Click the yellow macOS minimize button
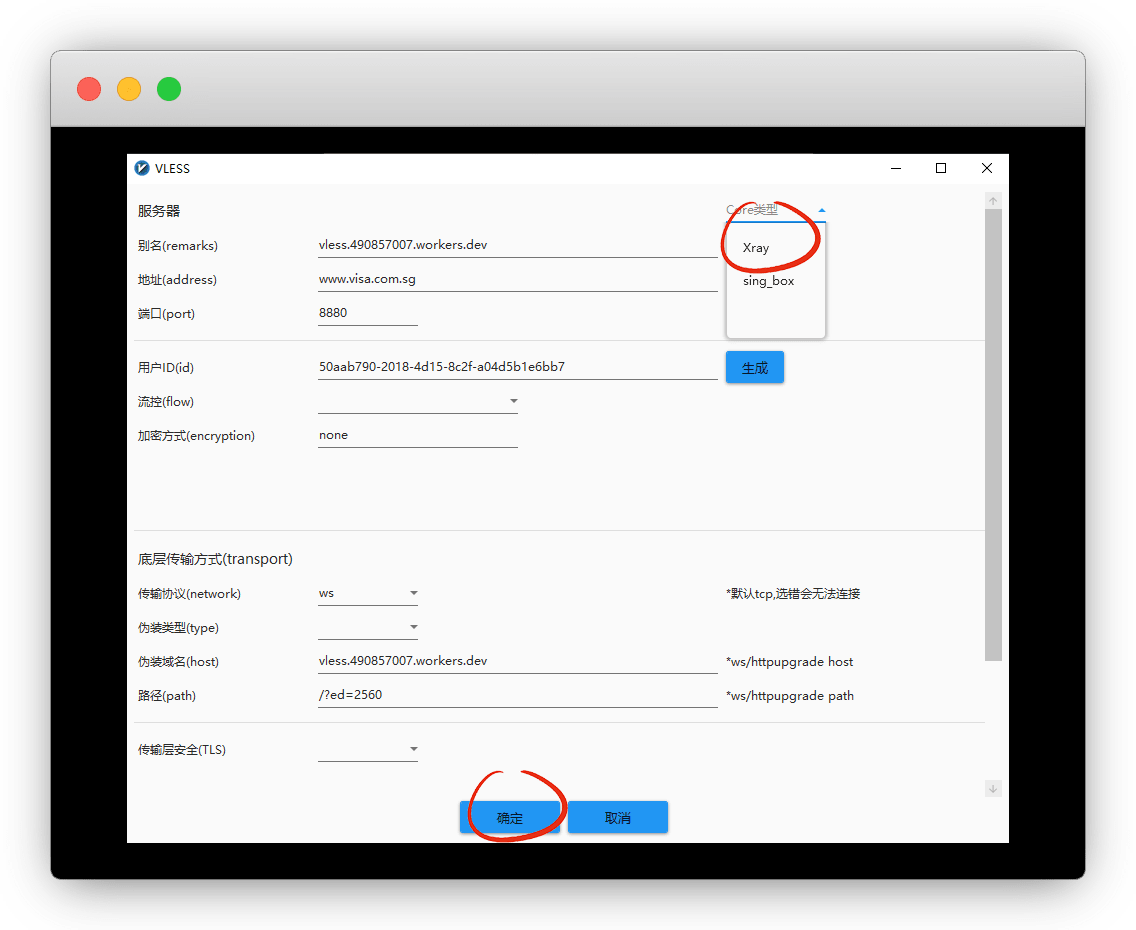 coord(129,89)
